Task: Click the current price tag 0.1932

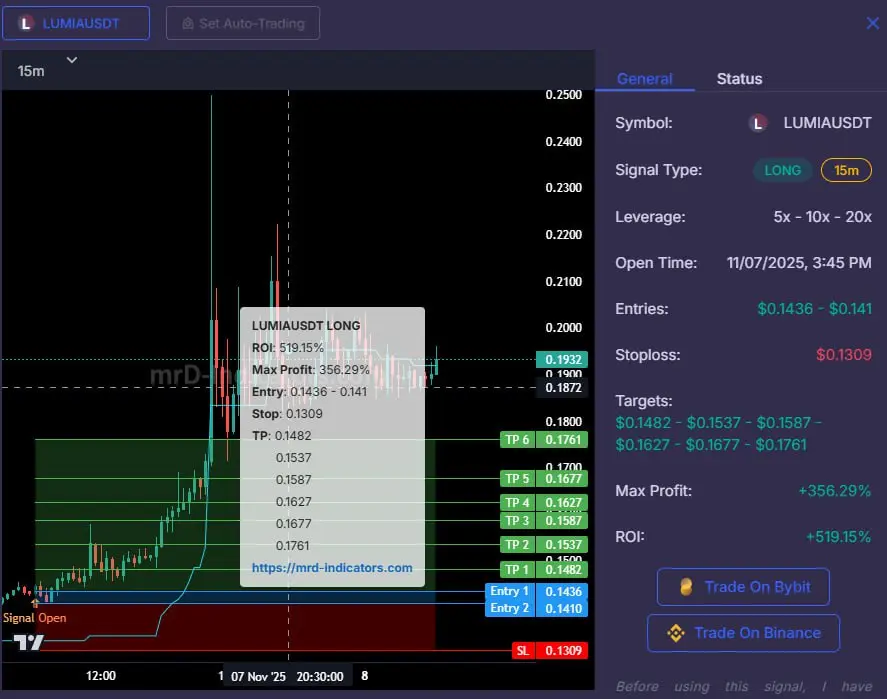Action: coord(562,360)
